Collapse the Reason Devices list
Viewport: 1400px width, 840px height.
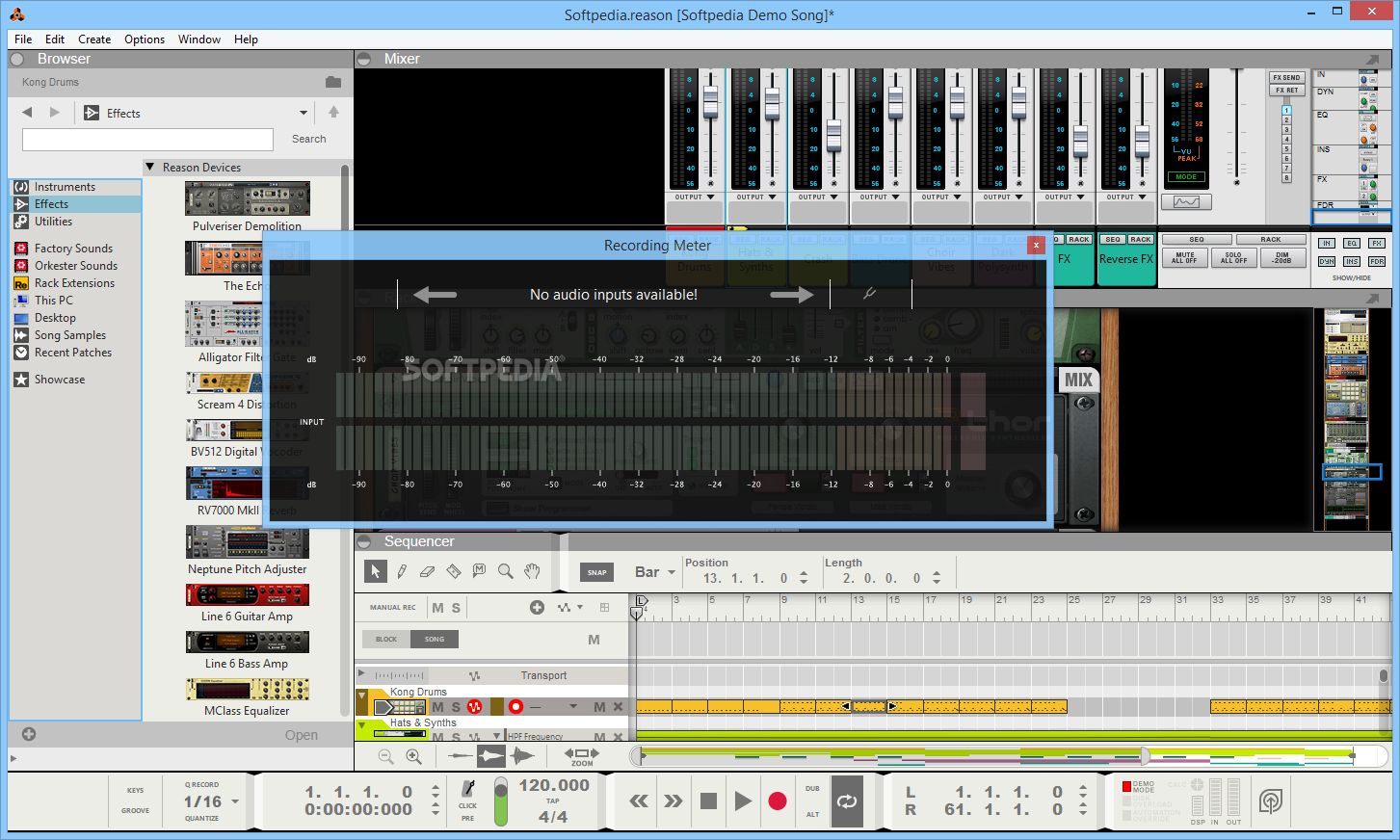tap(150, 167)
